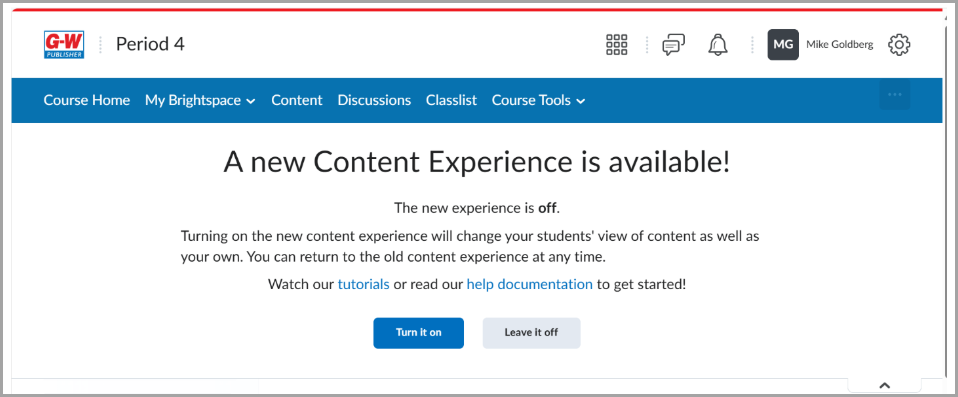The width and height of the screenshot is (958, 397).
Task: Click the G-W Publisher logo
Action: pos(64,45)
